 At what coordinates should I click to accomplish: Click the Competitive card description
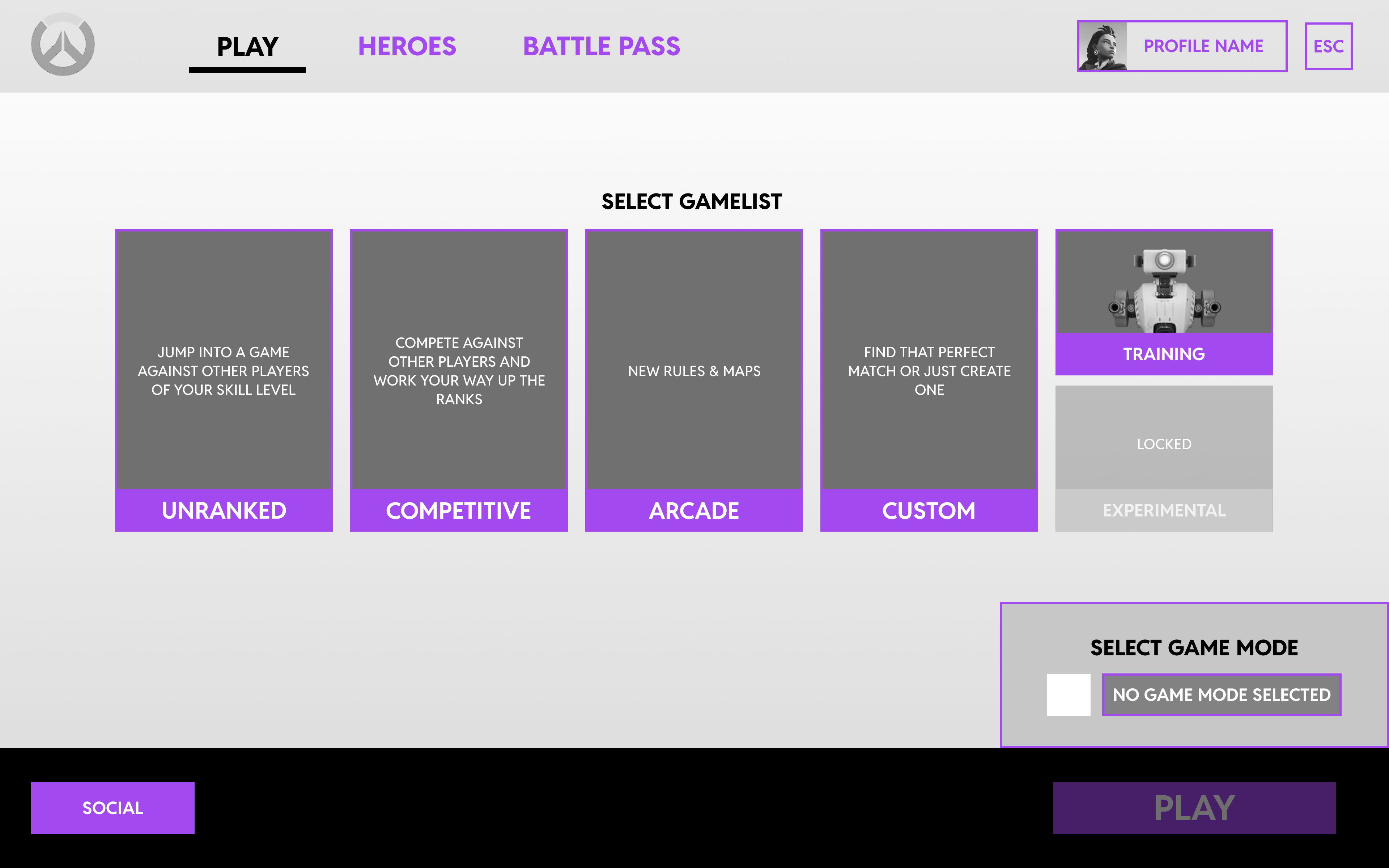pyautogui.click(x=459, y=371)
